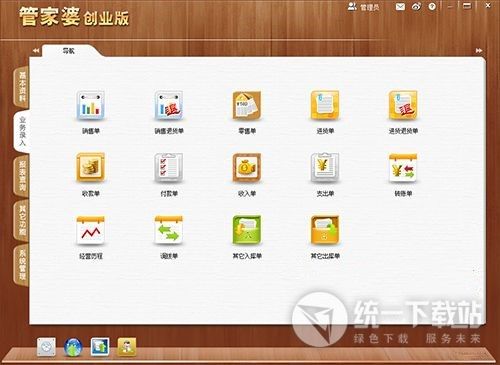Open the 其它出库单 orange folder icon

coord(325,230)
